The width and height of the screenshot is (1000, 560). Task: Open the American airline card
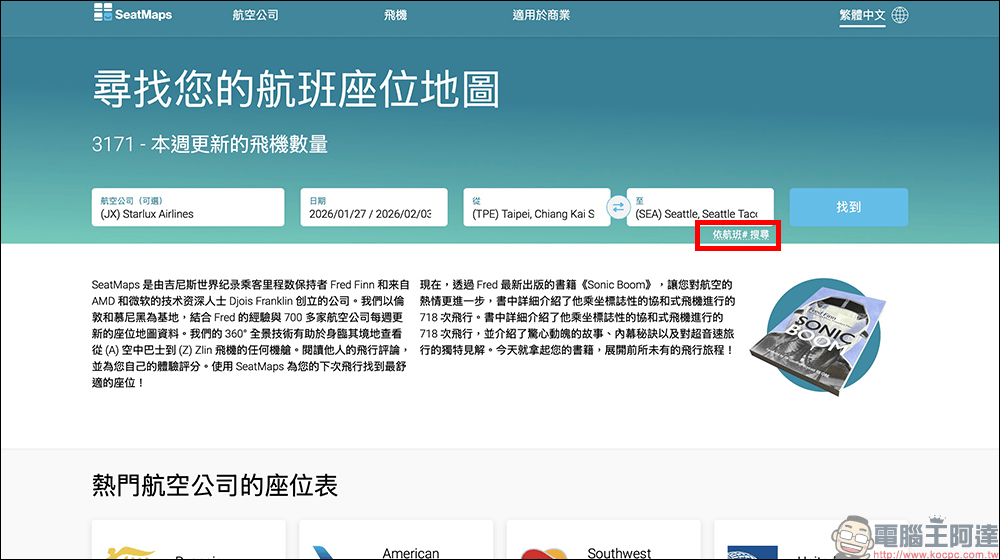[396, 540]
